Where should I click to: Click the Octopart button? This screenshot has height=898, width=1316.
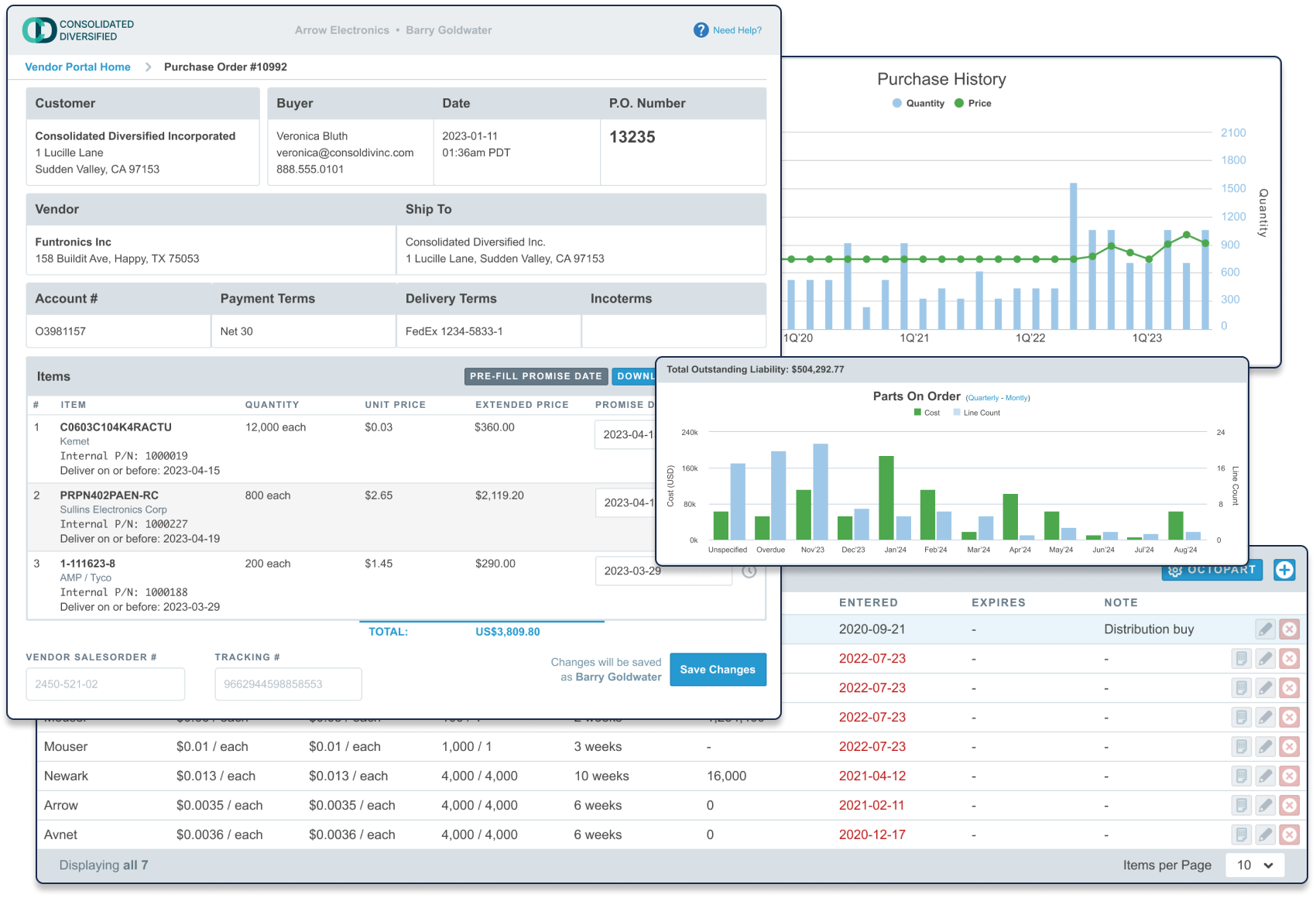(x=1212, y=571)
